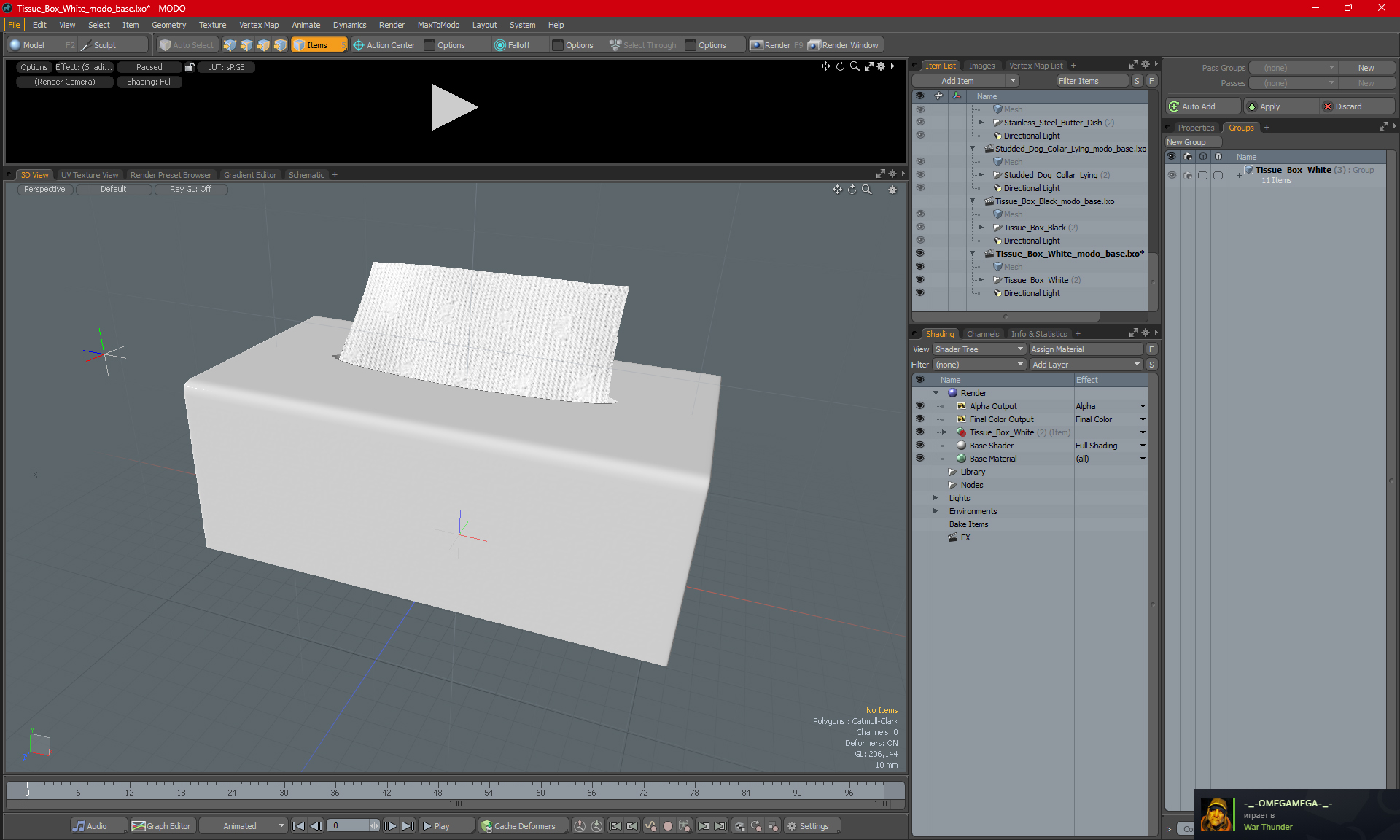Select Edges selection mode icon
The width and height of the screenshot is (1400, 840).
246,45
